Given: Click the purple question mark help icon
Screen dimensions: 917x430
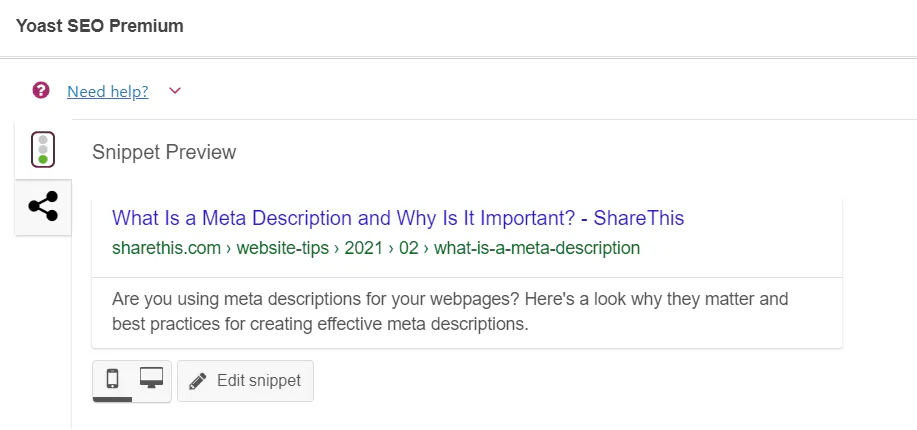Looking at the screenshot, I should point(41,91).
